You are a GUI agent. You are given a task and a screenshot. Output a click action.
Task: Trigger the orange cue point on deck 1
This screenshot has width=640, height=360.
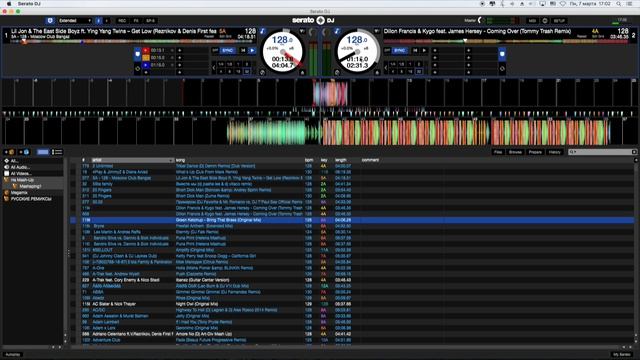click(x=146, y=58)
